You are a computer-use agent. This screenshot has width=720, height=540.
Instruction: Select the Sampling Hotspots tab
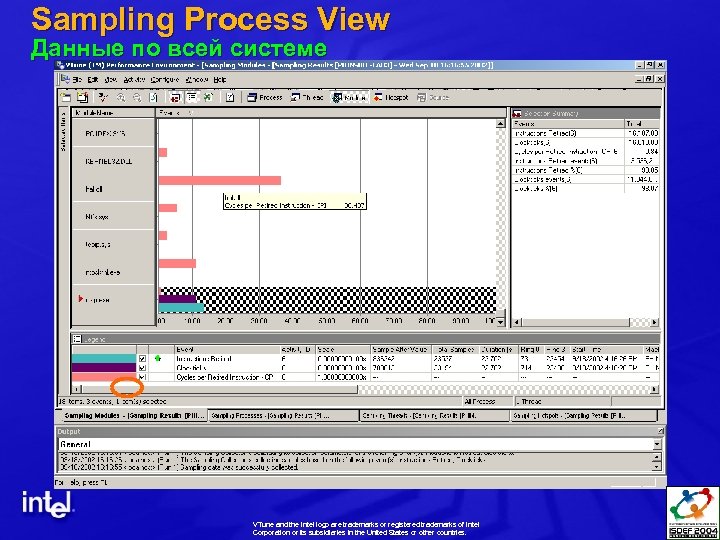(x=585, y=416)
